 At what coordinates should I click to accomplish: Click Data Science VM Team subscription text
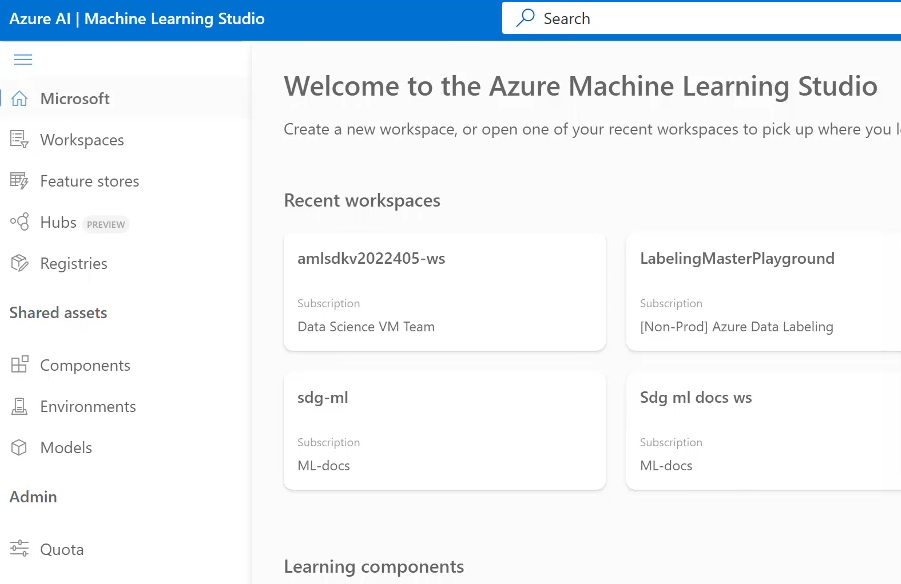[x=366, y=326]
